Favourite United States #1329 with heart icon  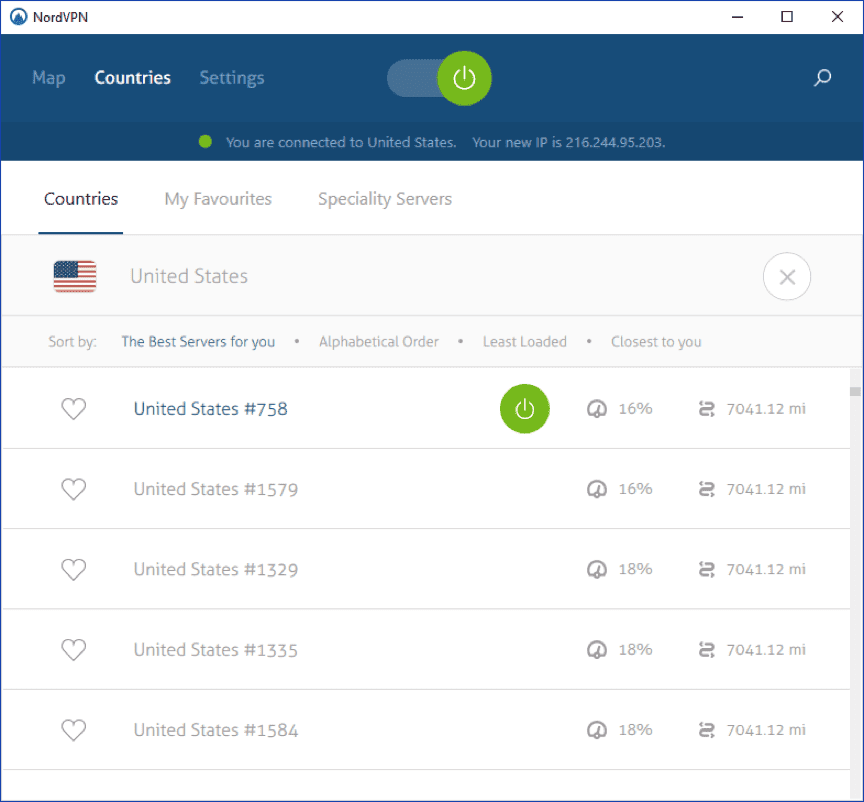(x=73, y=569)
